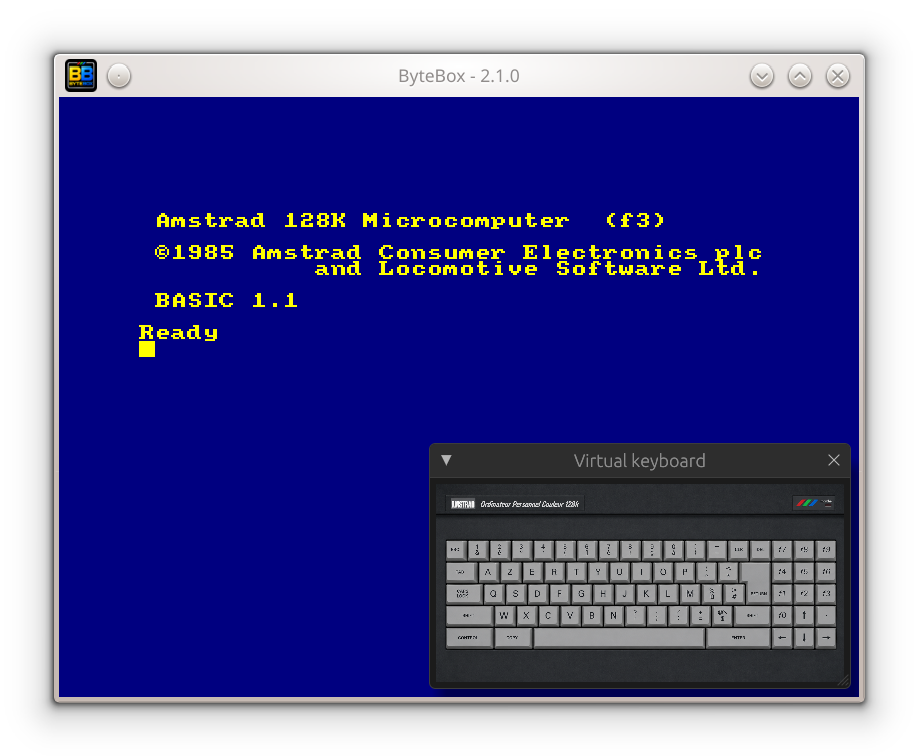
Task: Tap the E key on virtual keyboard
Action: point(532,572)
